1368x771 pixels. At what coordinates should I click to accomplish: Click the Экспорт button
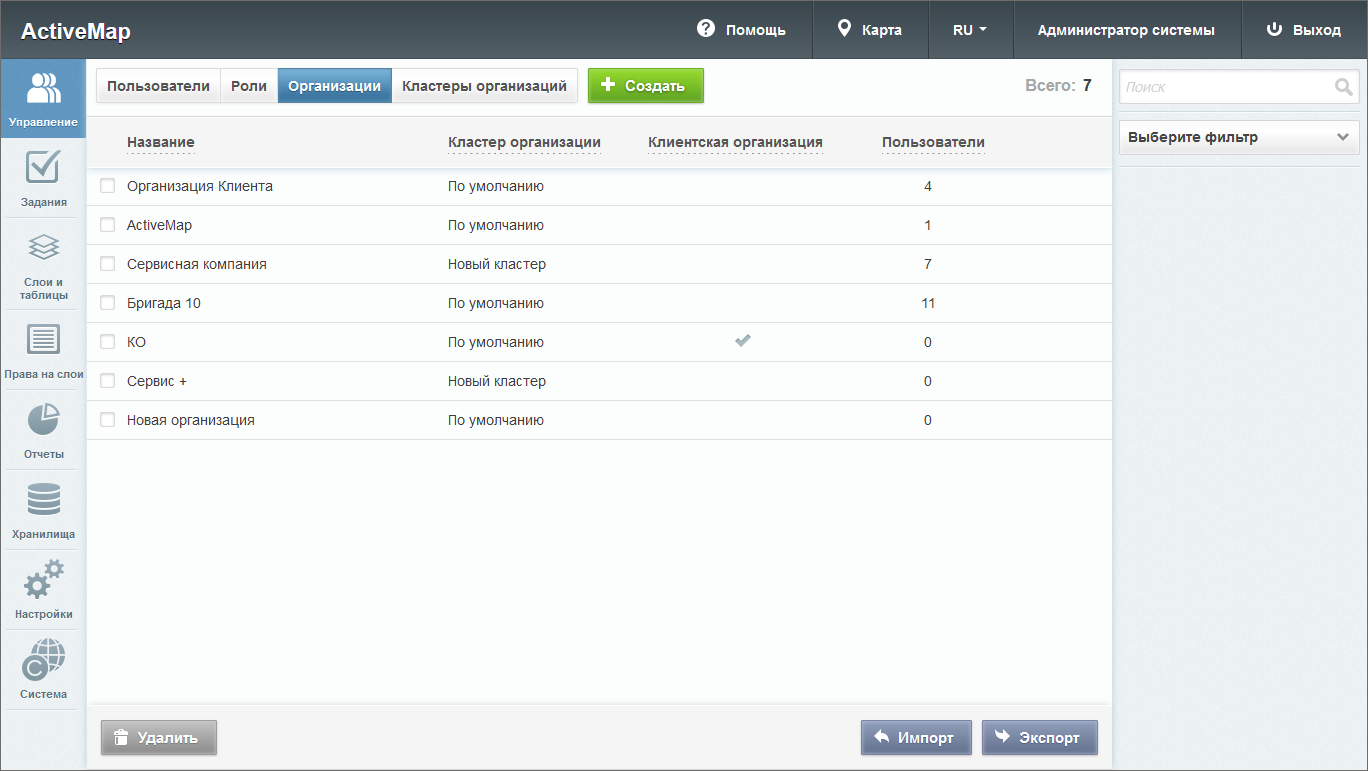(1039, 738)
